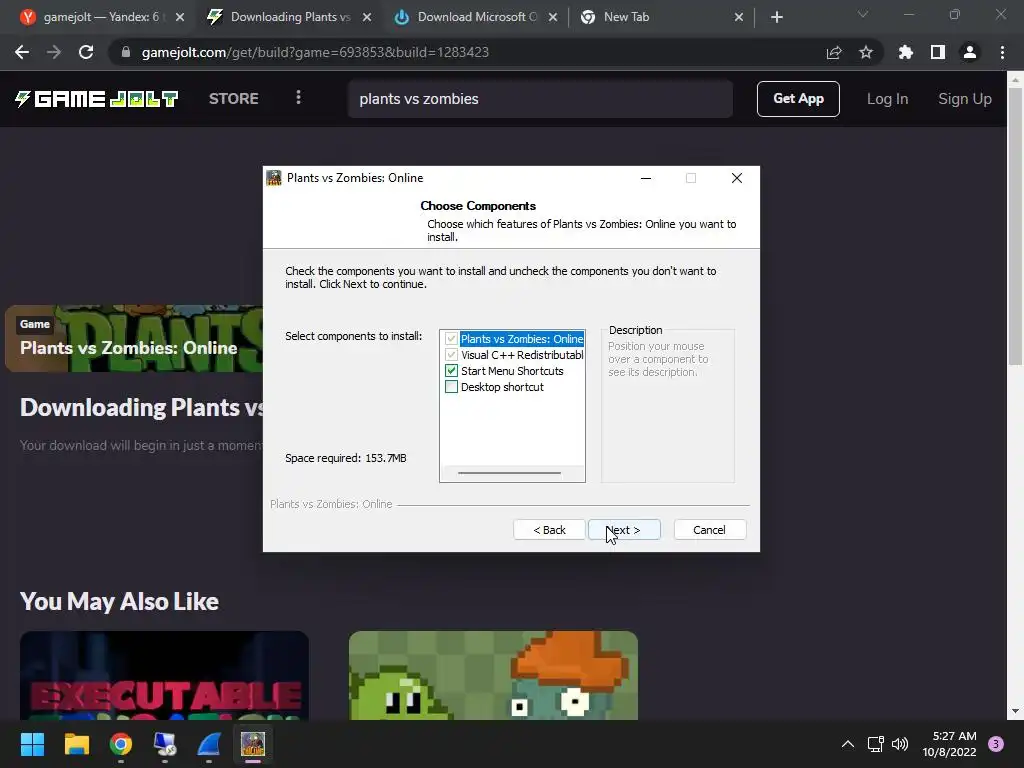Viewport: 1024px width, 768px height.
Task: Go back with the Back button
Action: pos(549,530)
